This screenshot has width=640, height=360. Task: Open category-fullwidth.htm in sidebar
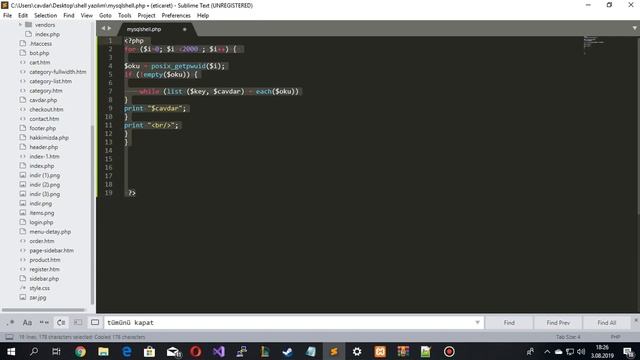(x=58, y=72)
